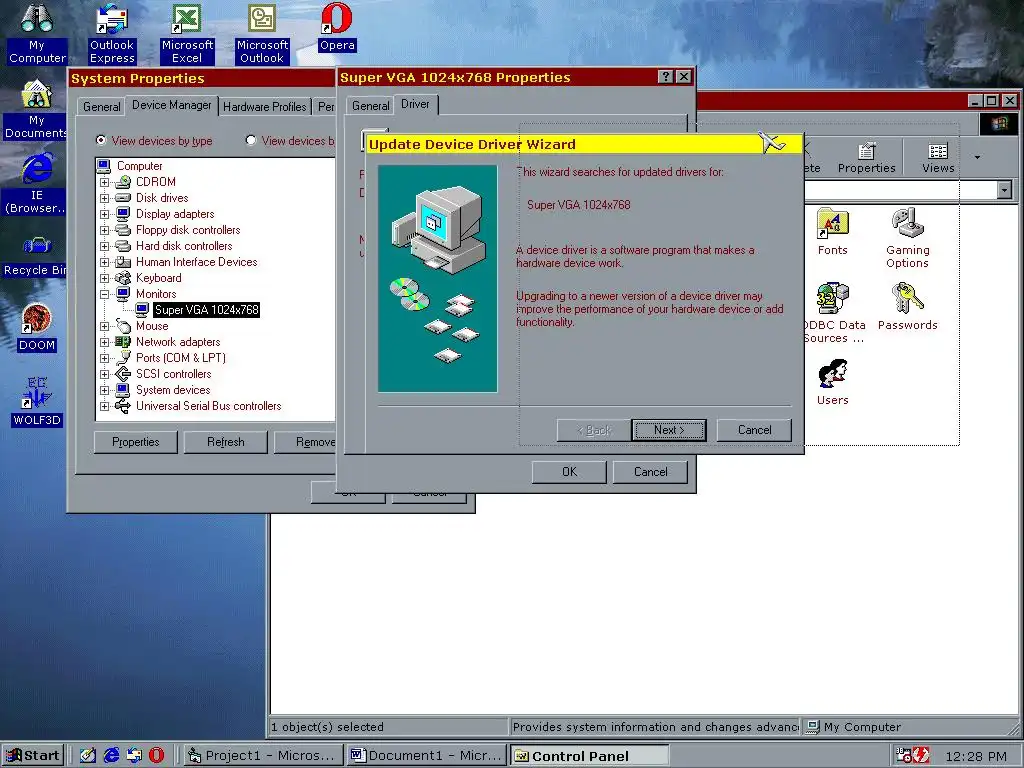Select the second View devices radio button

[251, 140]
